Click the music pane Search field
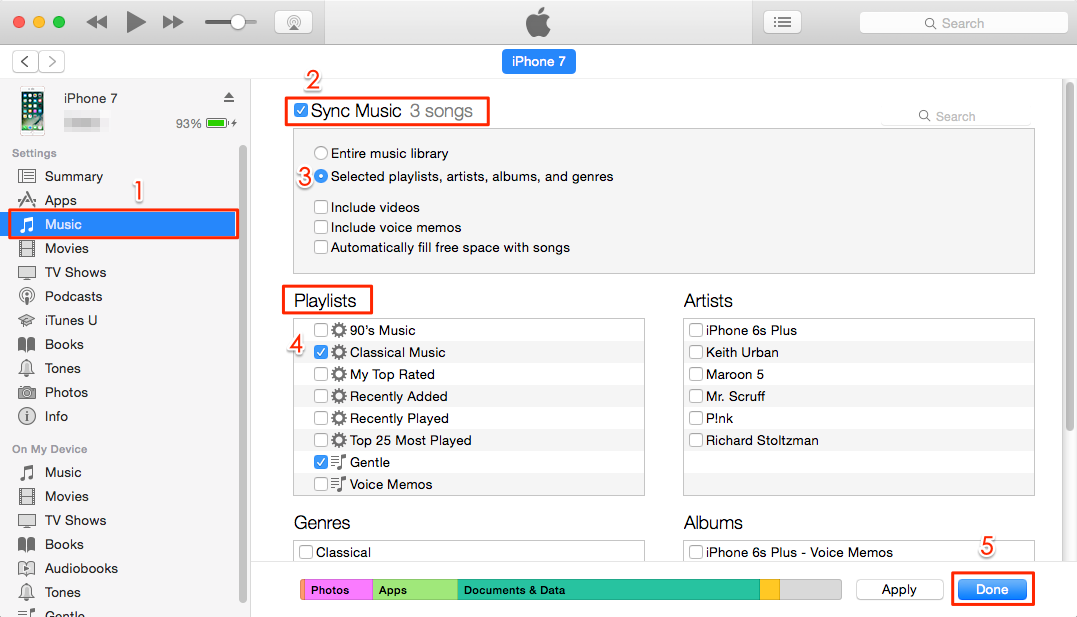Image resolution: width=1077 pixels, height=617 pixels. point(956,116)
